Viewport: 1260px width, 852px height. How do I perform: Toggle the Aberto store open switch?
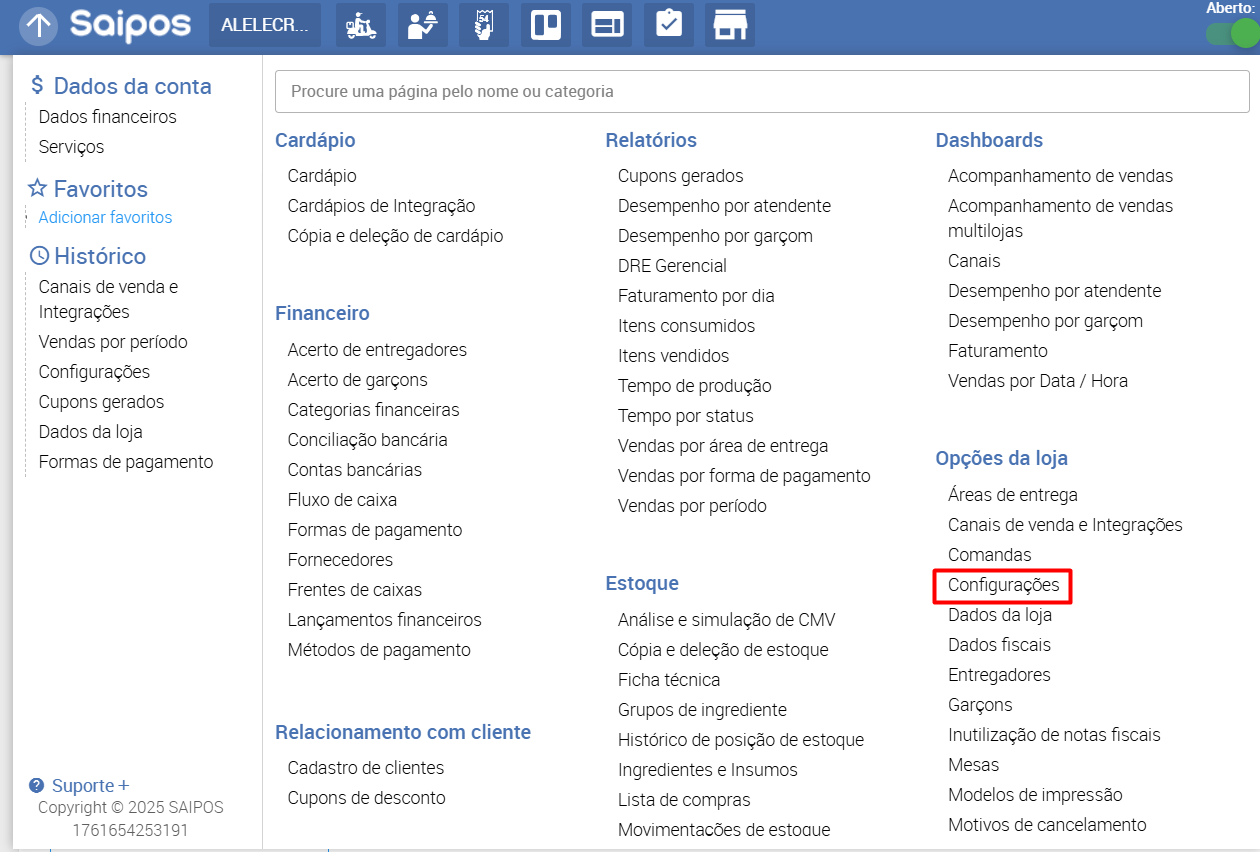tap(1230, 33)
